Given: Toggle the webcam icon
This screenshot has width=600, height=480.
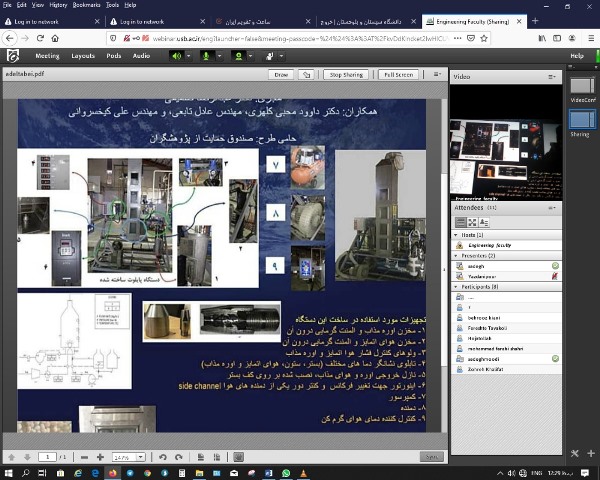Looking at the screenshot, I should pyautogui.click(x=239, y=56).
